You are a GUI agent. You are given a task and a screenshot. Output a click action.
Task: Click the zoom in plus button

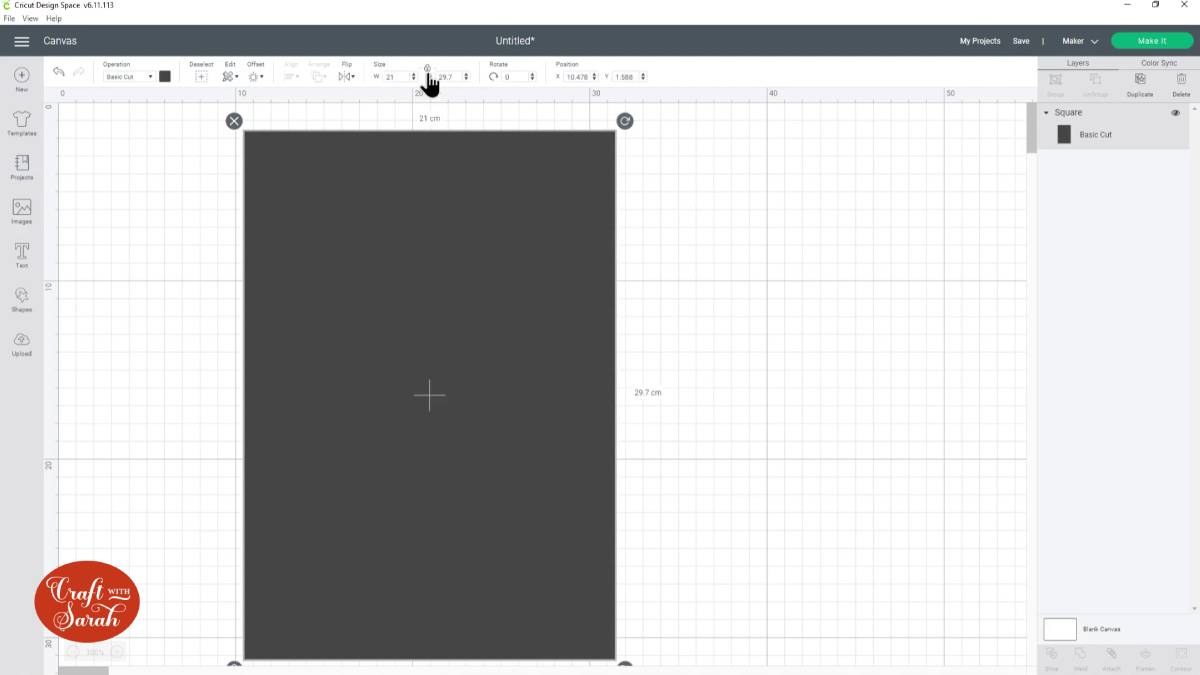(117, 652)
